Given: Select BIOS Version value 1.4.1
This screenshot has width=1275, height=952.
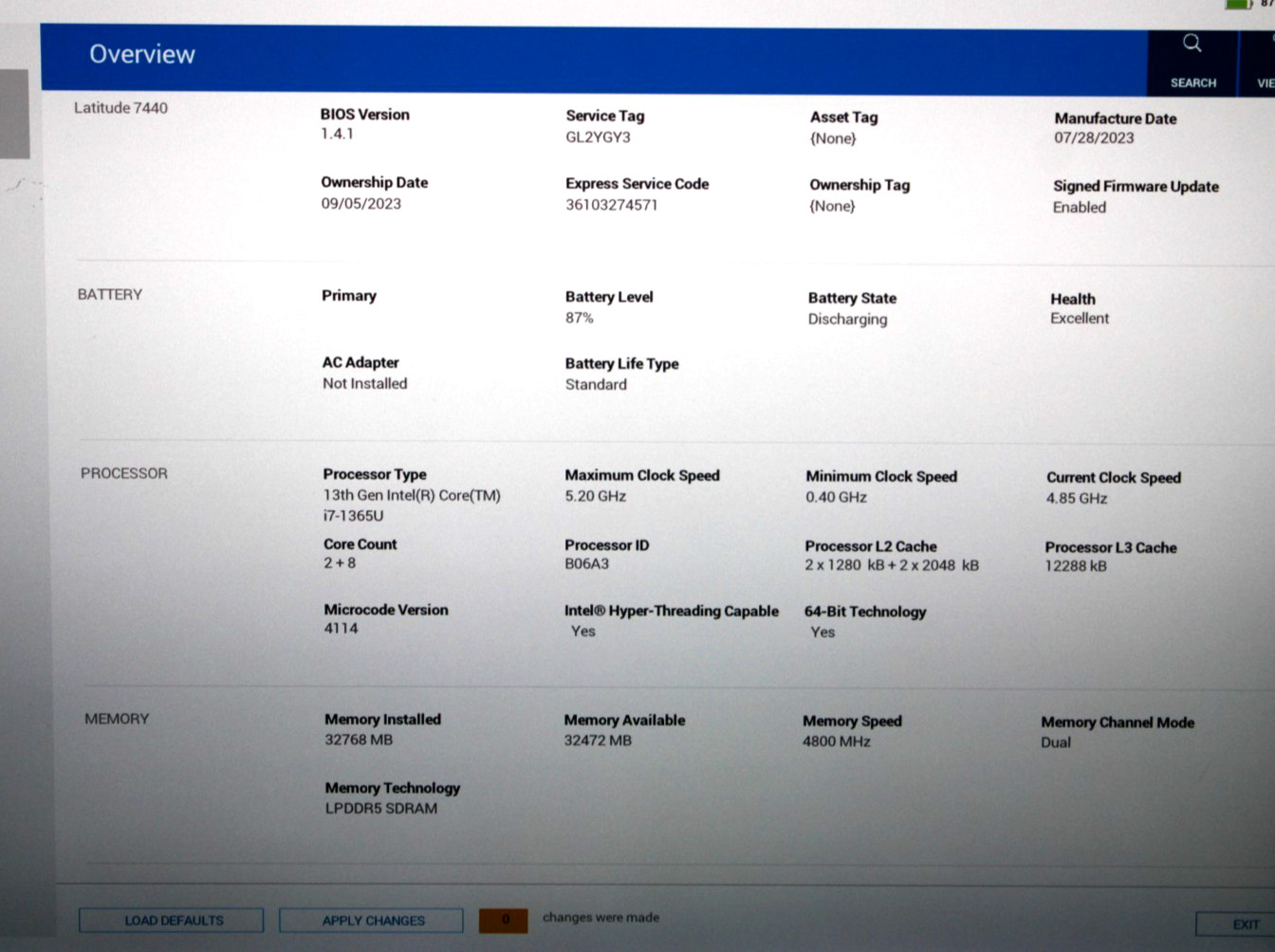Looking at the screenshot, I should [337, 134].
